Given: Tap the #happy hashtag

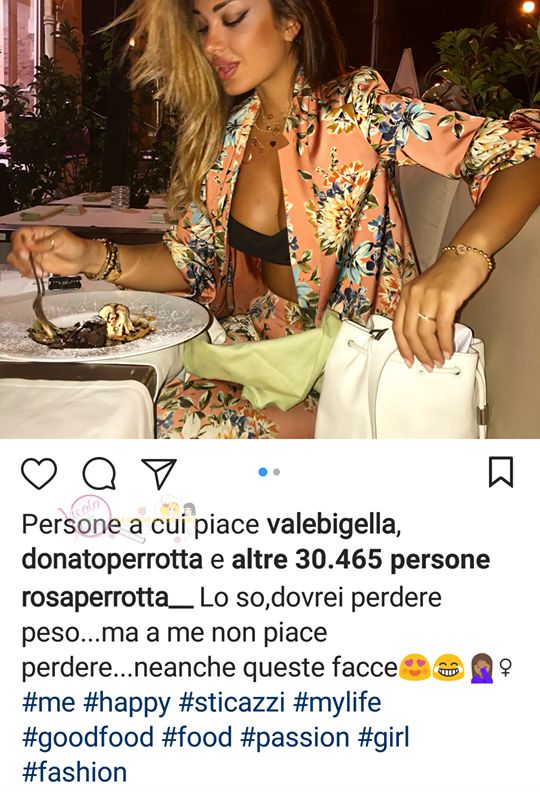Looking at the screenshot, I should [127, 704].
